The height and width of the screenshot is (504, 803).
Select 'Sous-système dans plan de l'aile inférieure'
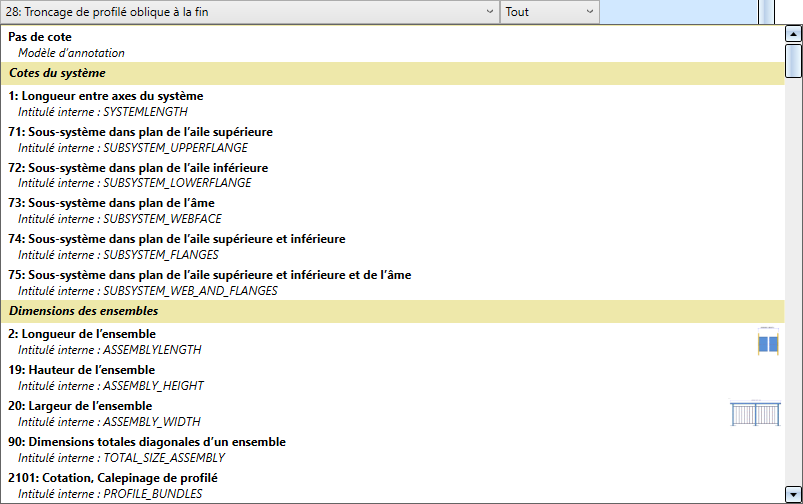[x=138, y=168]
